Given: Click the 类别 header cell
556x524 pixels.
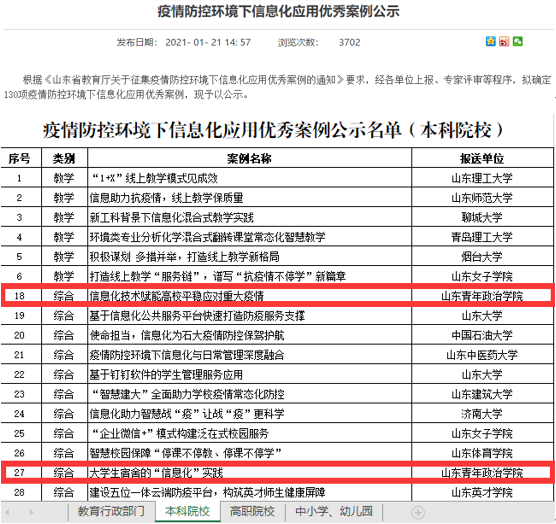Looking at the screenshot, I should click(64, 158).
